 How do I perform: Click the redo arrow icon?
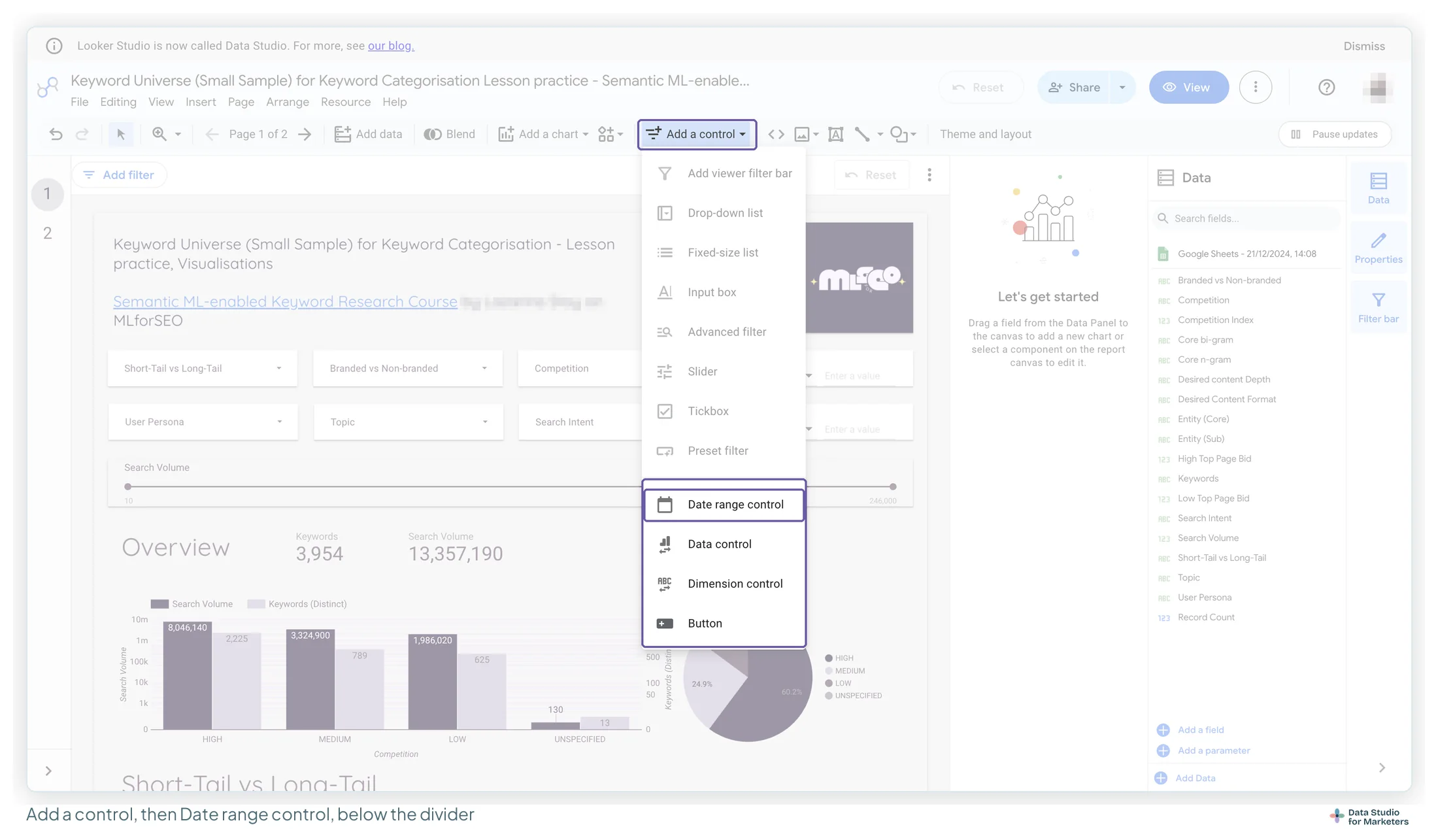pos(82,134)
